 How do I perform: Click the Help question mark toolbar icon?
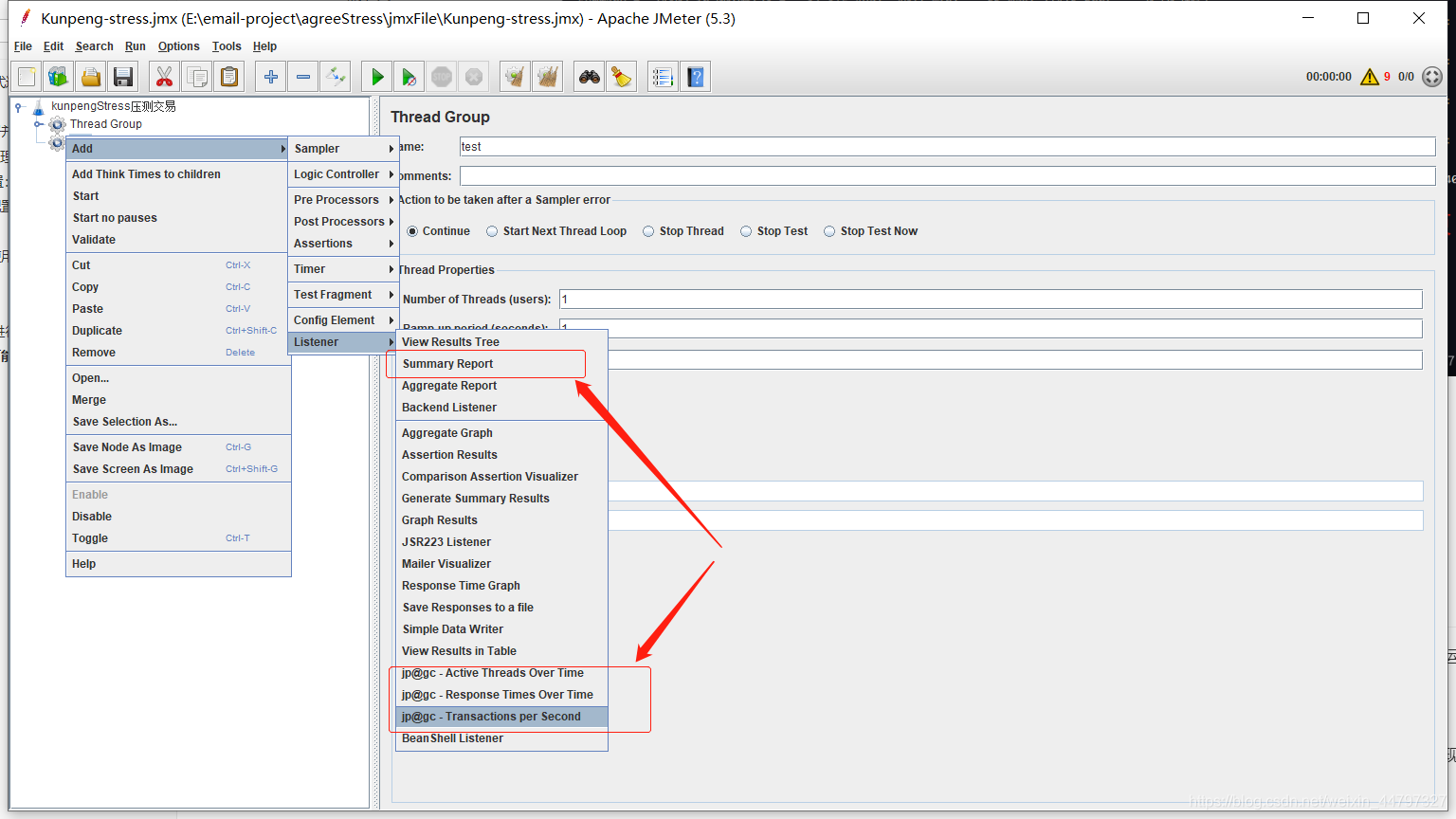coord(696,77)
